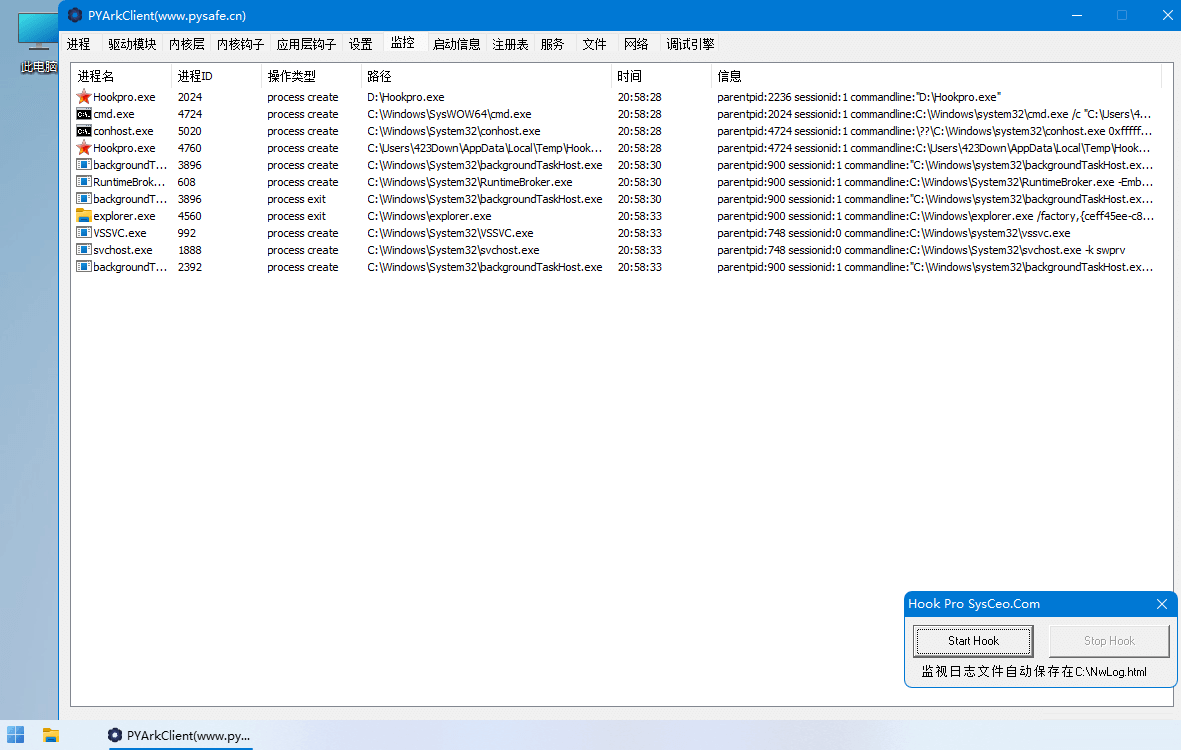Open the 设置 tab
Image resolution: width=1181 pixels, height=750 pixels.
point(361,44)
